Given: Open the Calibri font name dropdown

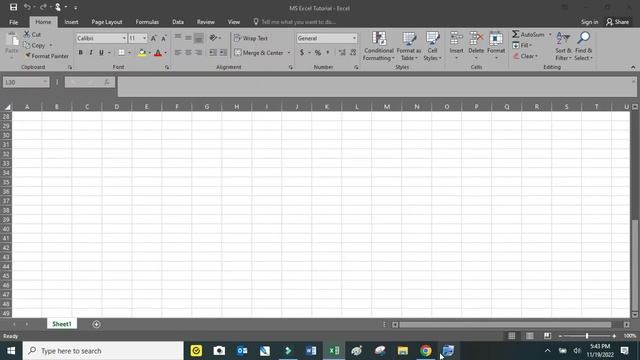Looking at the screenshot, I should point(124,38).
